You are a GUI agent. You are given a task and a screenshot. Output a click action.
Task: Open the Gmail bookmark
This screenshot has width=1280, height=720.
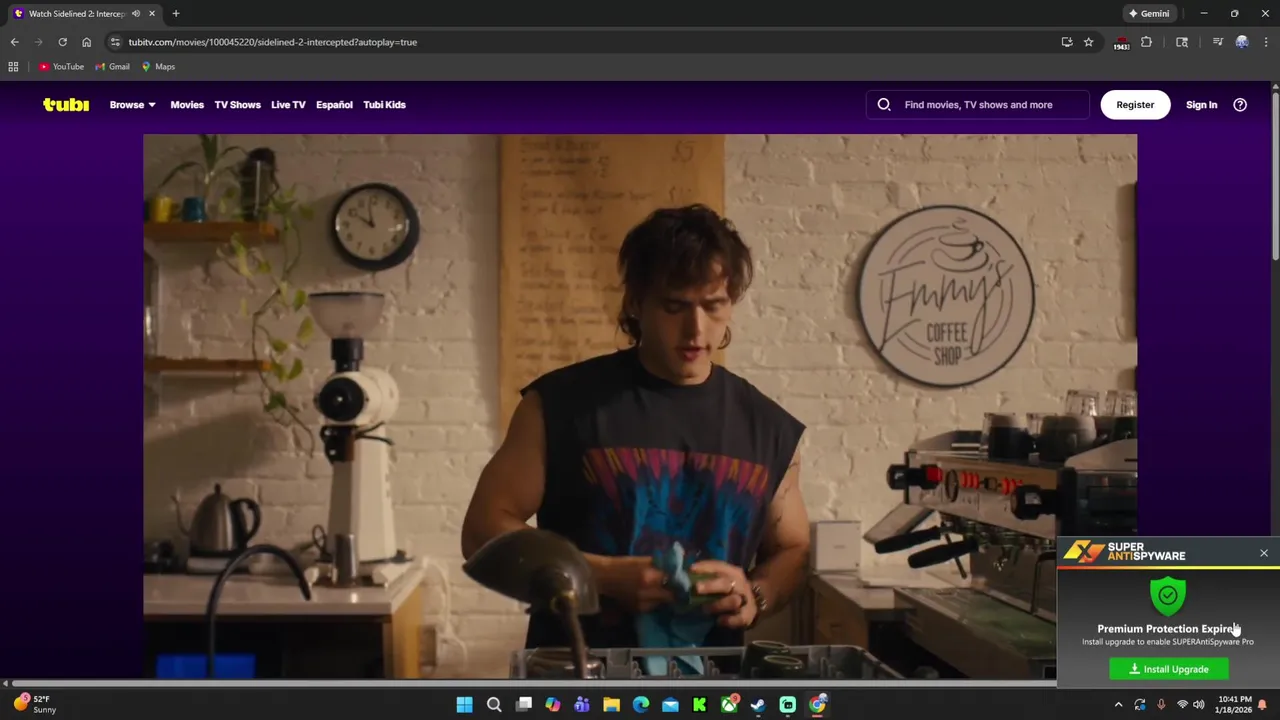click(x=112, y=67)
